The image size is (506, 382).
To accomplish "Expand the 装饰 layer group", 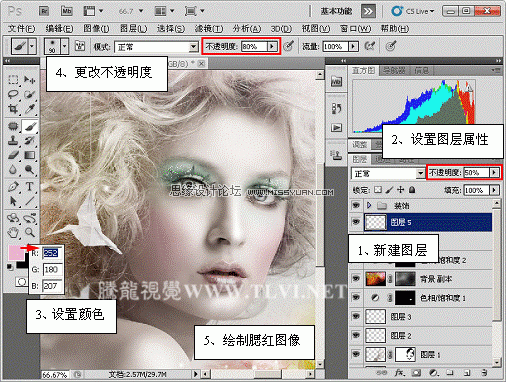I will pyautogui.click(x=369, y=205).
